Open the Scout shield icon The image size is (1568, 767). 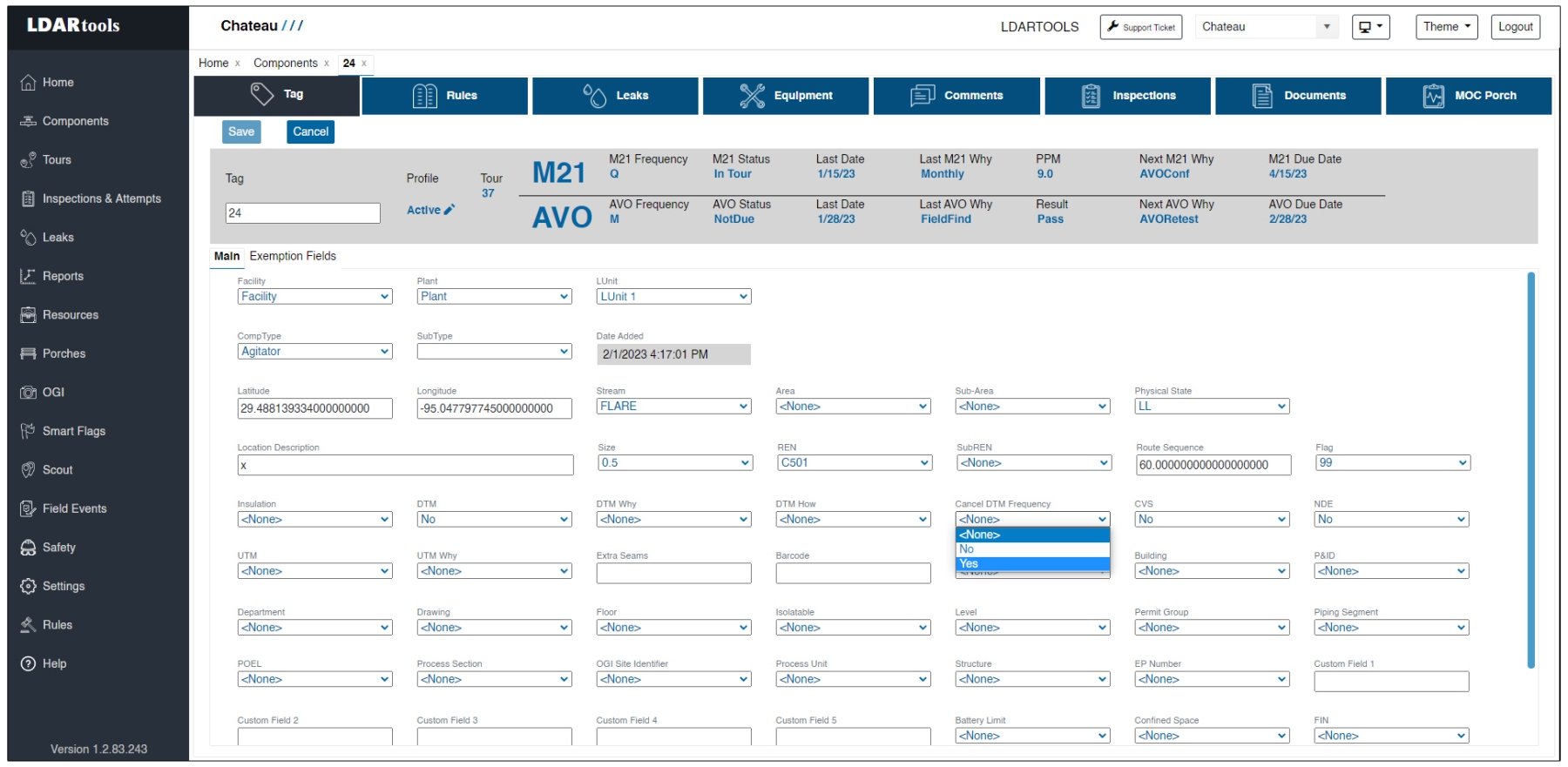tap(28, 470)
